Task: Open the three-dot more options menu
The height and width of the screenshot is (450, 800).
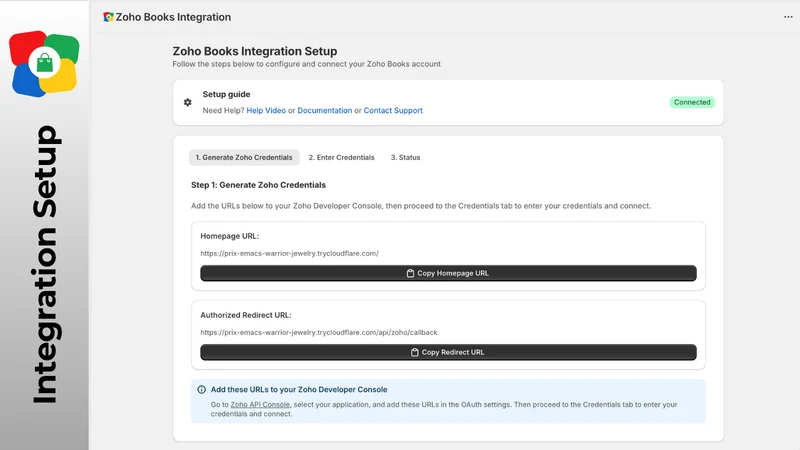Action: (788, 17)
